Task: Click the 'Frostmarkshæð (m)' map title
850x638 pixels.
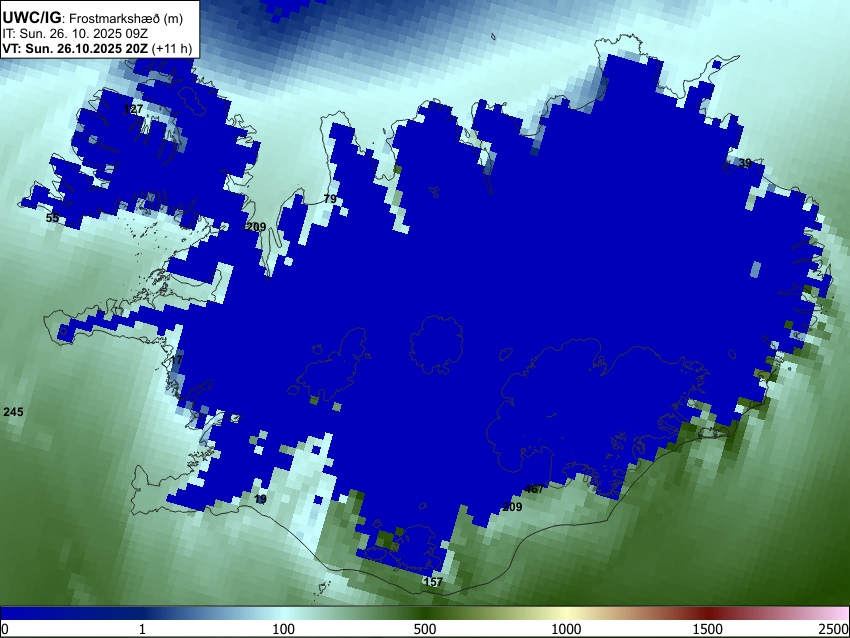Action: point(126,19)
